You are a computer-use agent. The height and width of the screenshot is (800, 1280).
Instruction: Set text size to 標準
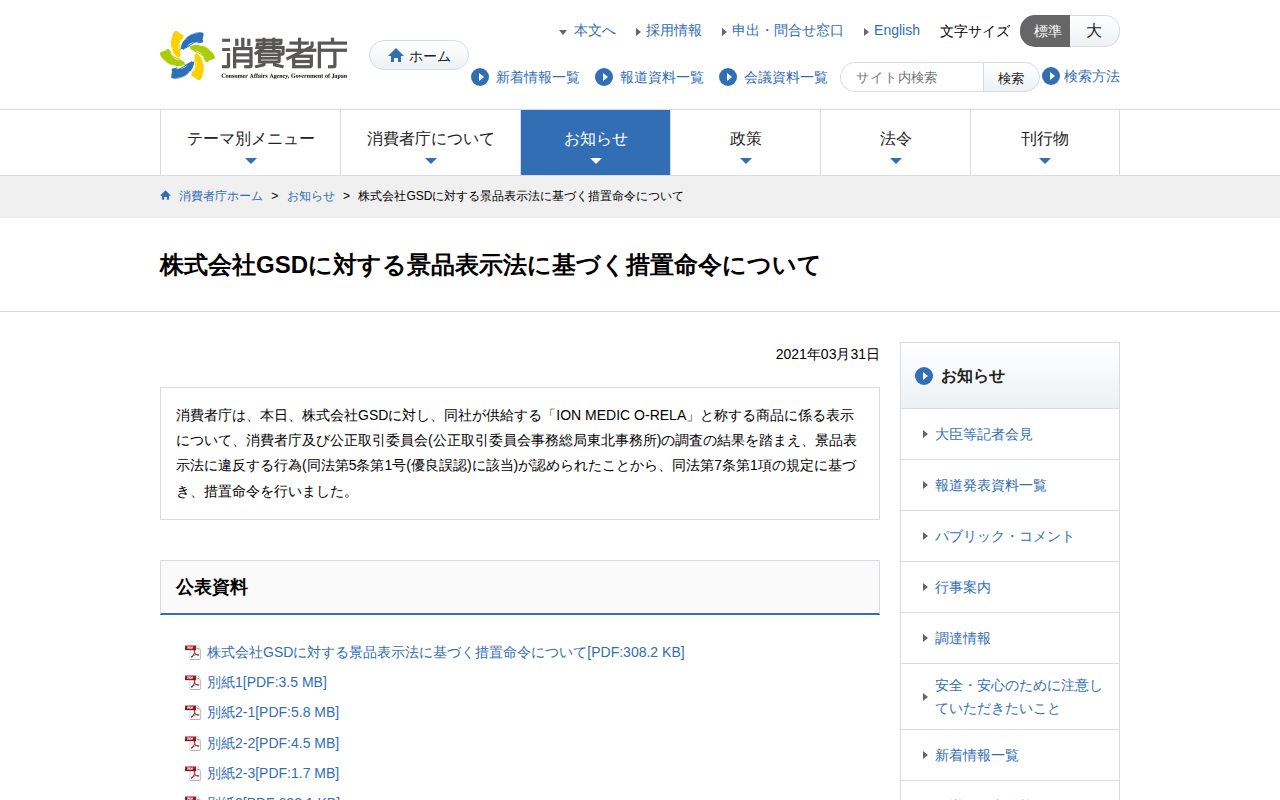(1046, 31)
